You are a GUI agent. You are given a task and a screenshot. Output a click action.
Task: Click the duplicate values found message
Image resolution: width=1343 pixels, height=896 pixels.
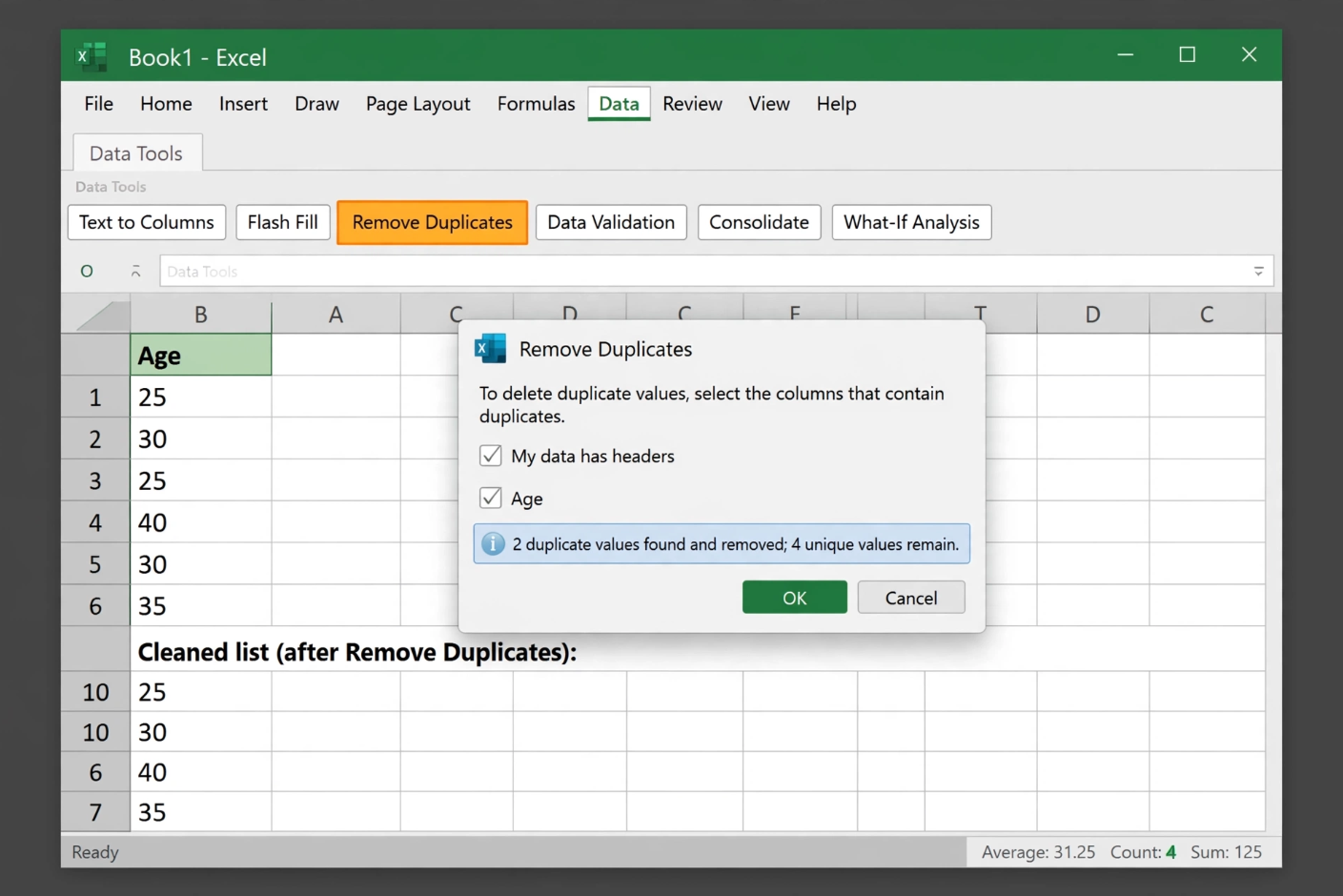click(x=722, y=544)
